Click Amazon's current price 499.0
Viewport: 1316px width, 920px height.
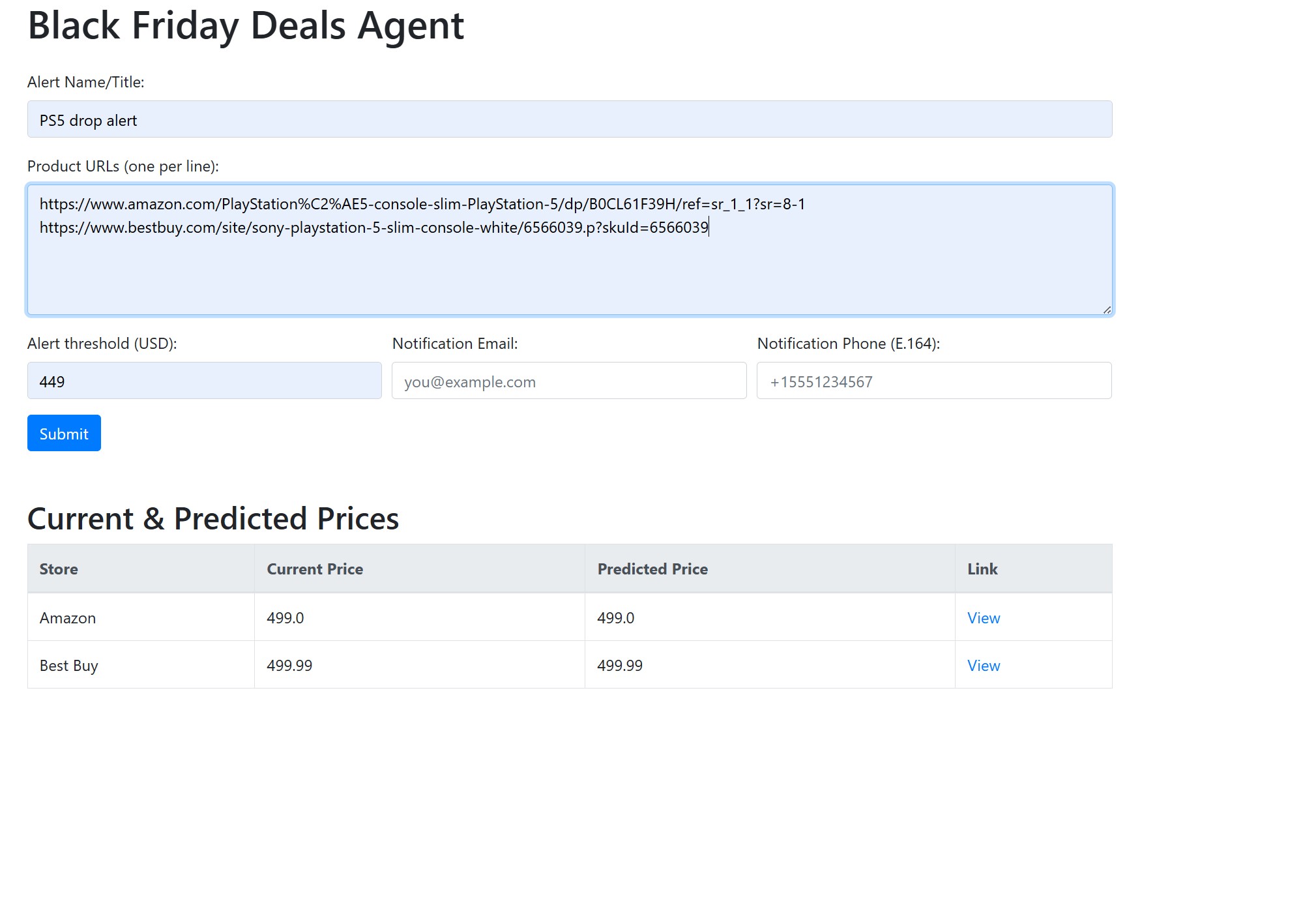point(285,618)
